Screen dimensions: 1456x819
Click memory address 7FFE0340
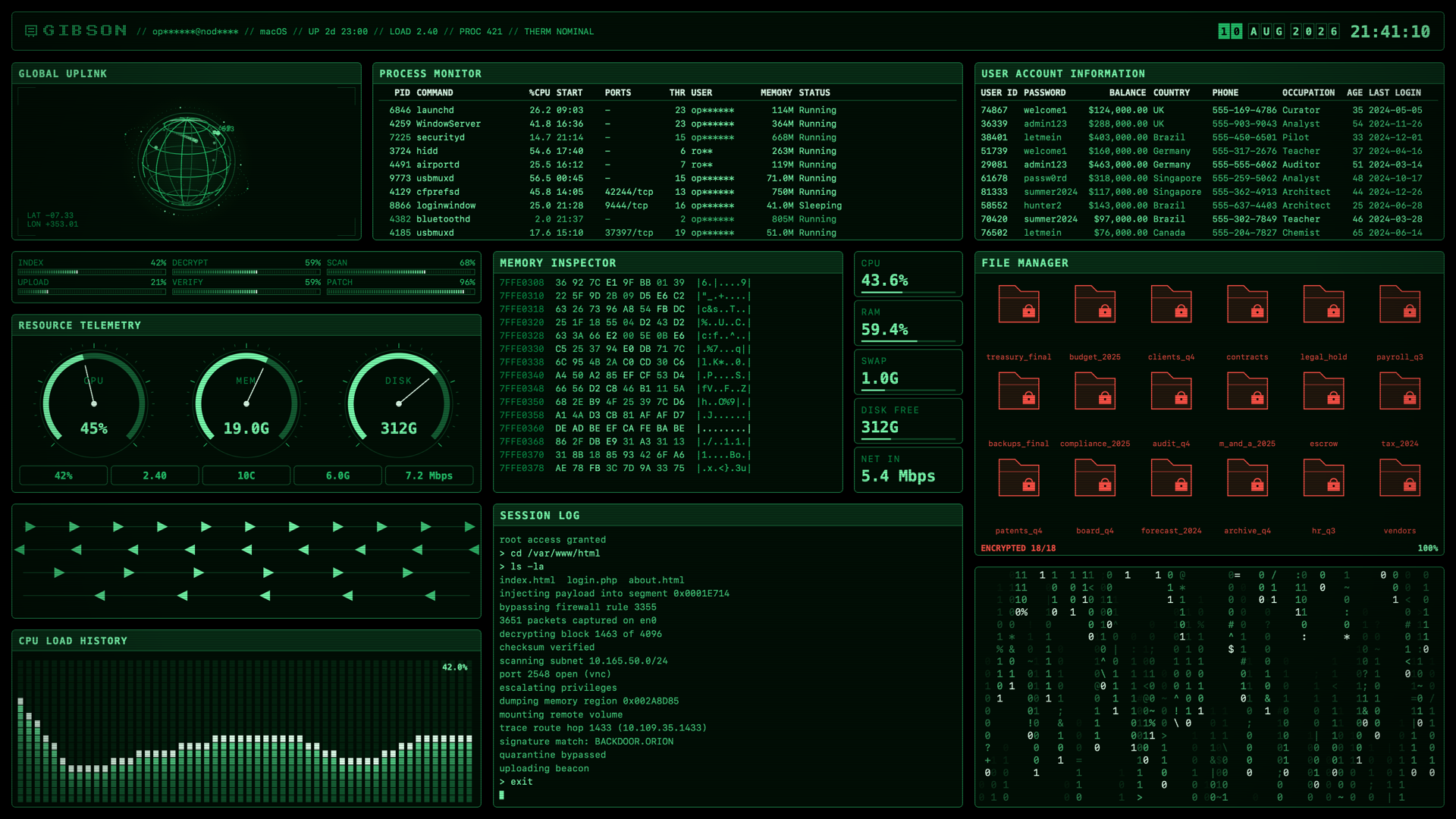tap(522, 375)
